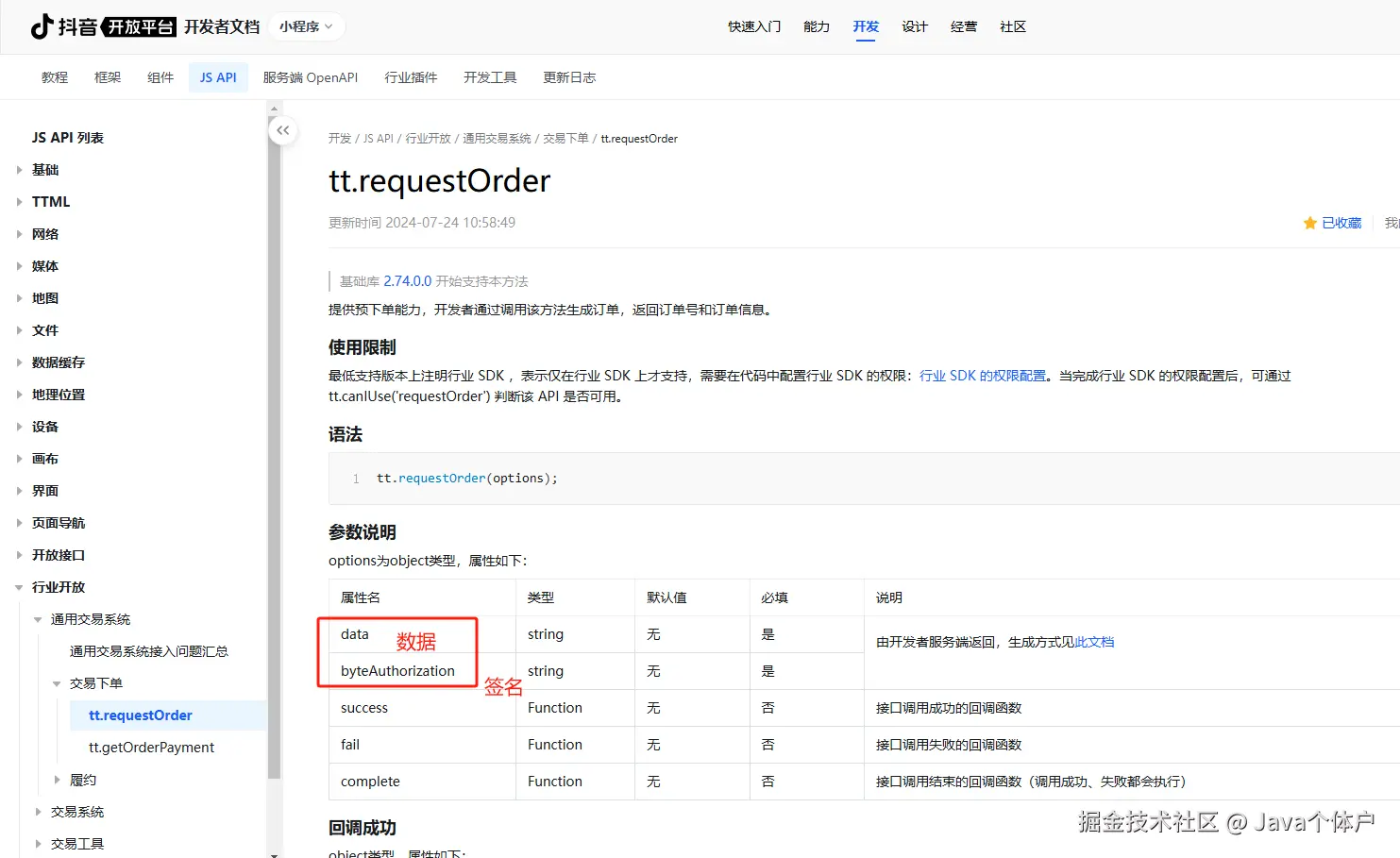
Task: Click the 开发 breadcrumb link
Action: 340,139
